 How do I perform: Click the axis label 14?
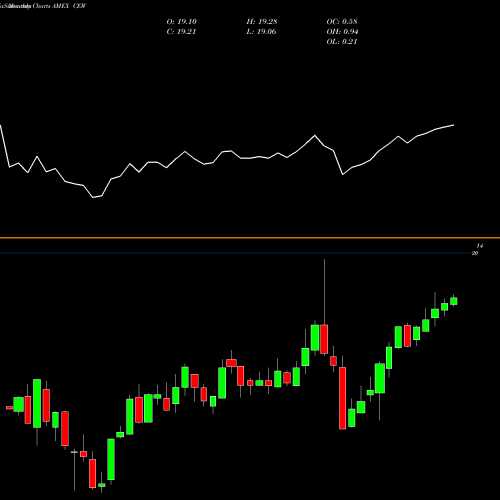[x=480, y=246]
